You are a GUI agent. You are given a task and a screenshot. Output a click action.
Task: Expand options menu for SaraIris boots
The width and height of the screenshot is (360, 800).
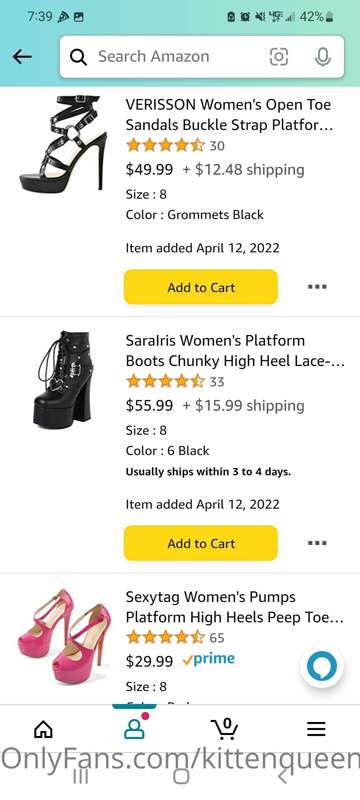(317, 543)
